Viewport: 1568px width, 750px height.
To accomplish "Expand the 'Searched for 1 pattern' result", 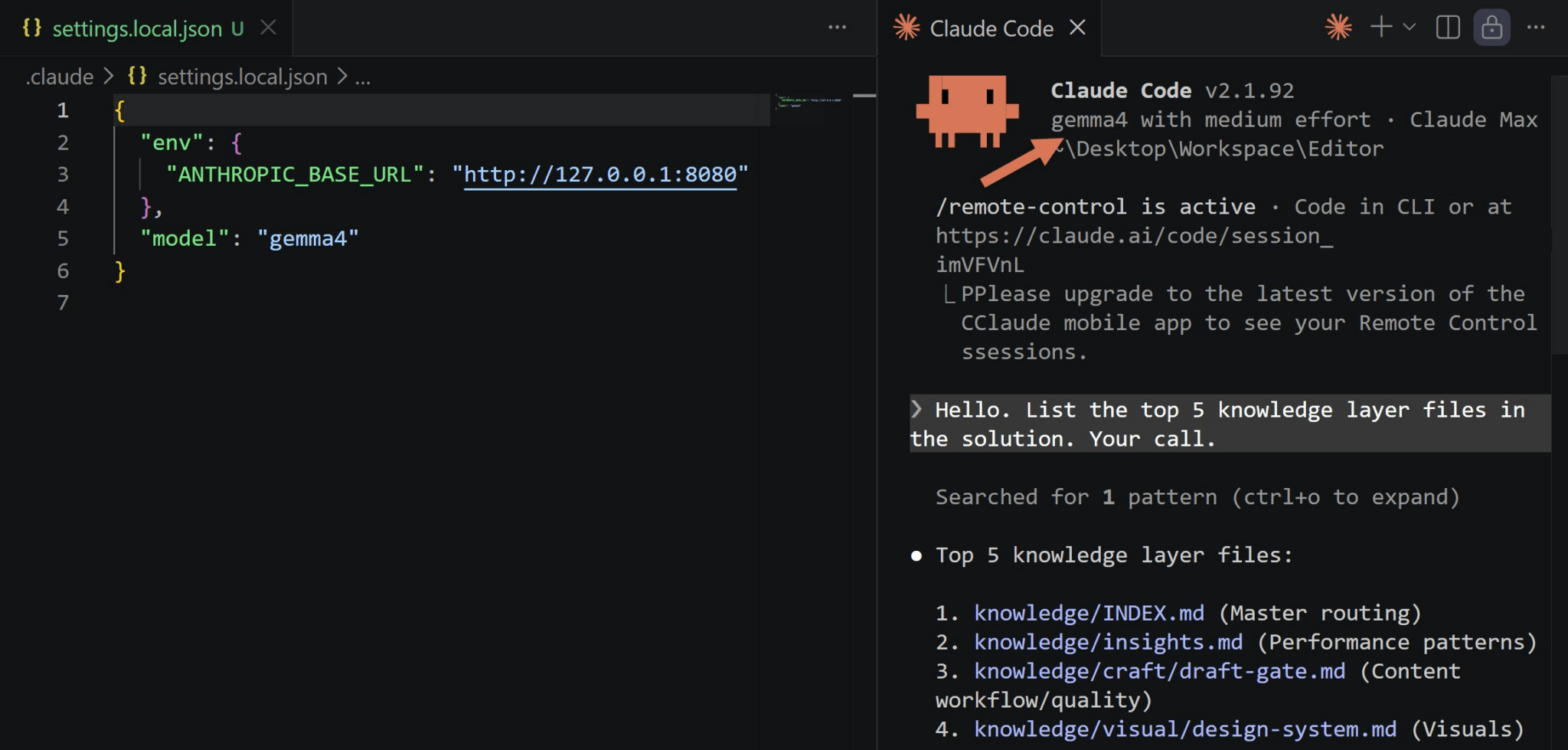I will coord(1197,497).
